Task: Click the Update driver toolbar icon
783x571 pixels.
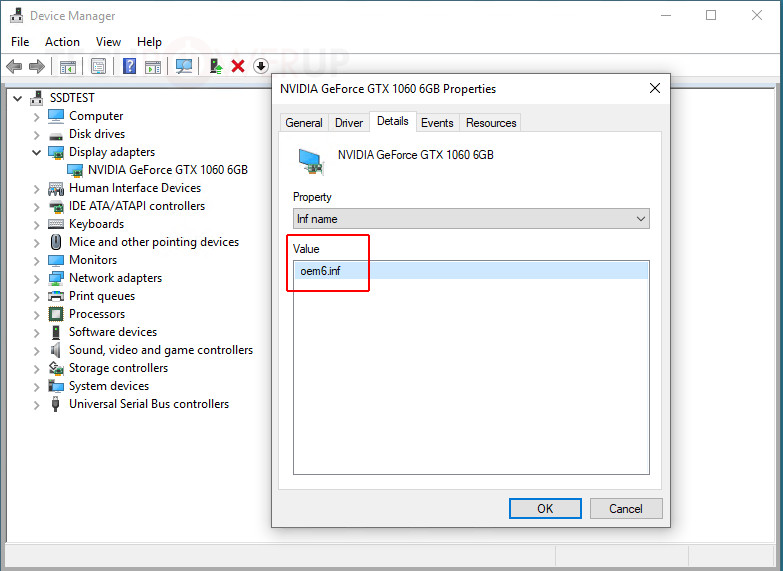Action: pyautogui.click(x=214, y=67)
